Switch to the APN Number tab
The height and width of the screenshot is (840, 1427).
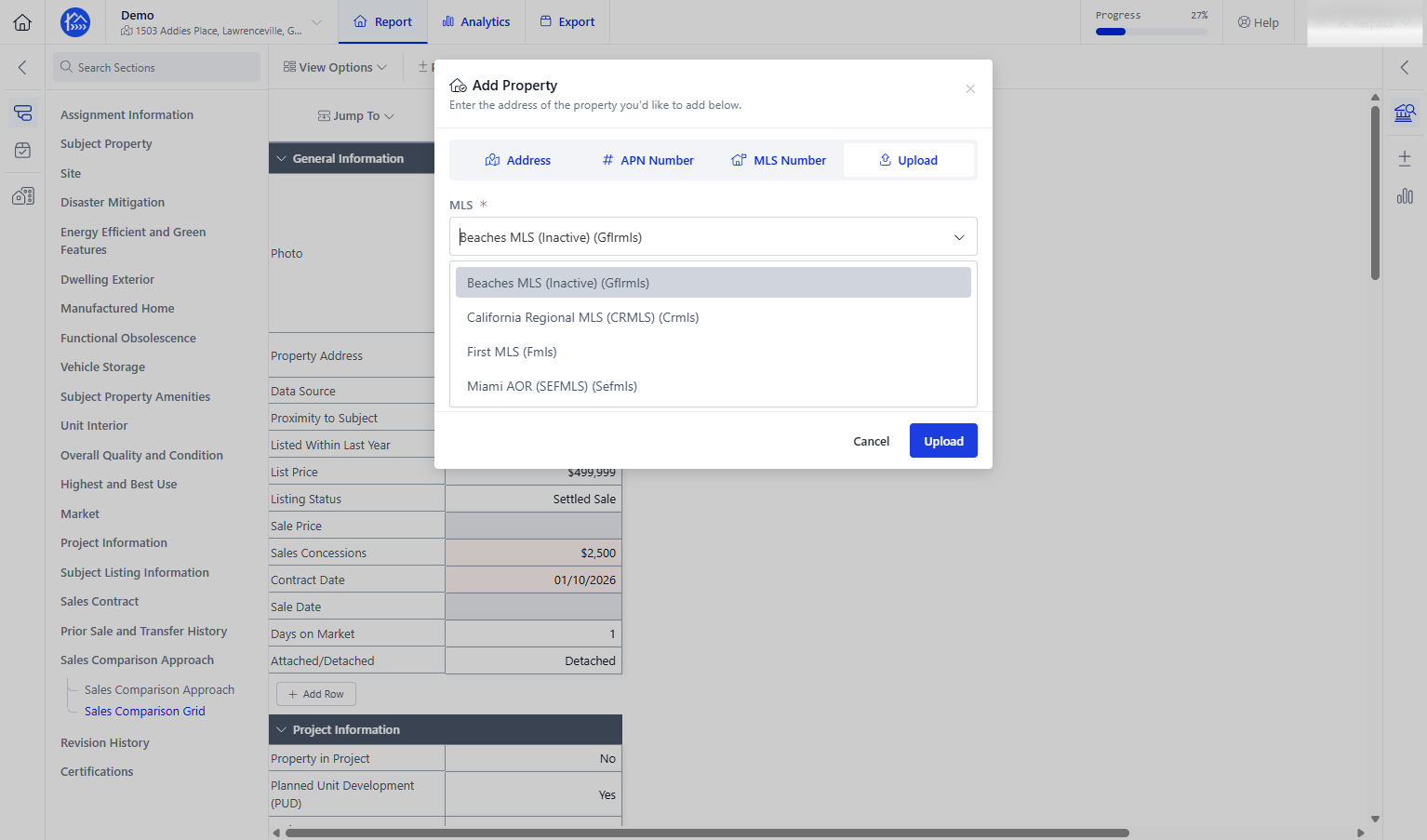(x=647, y=160)
